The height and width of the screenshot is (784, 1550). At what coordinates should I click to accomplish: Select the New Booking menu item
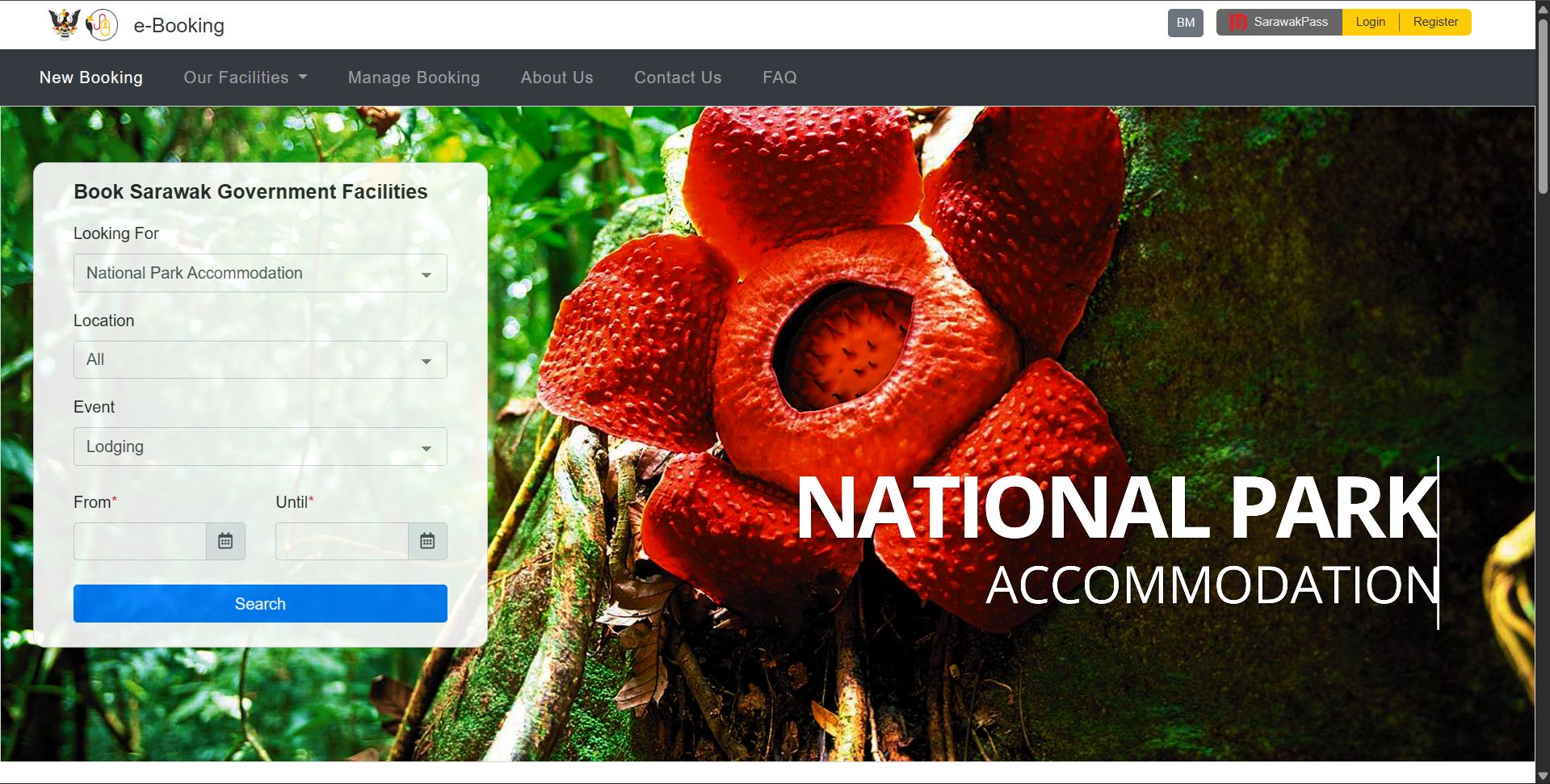90,78
